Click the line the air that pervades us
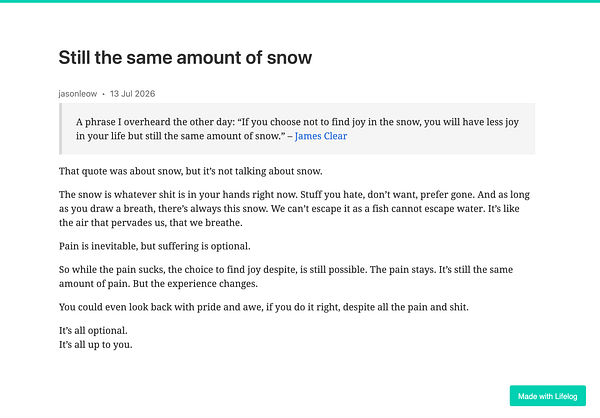The width and height of the screenshot is (600, 418). tap(150, 223)
